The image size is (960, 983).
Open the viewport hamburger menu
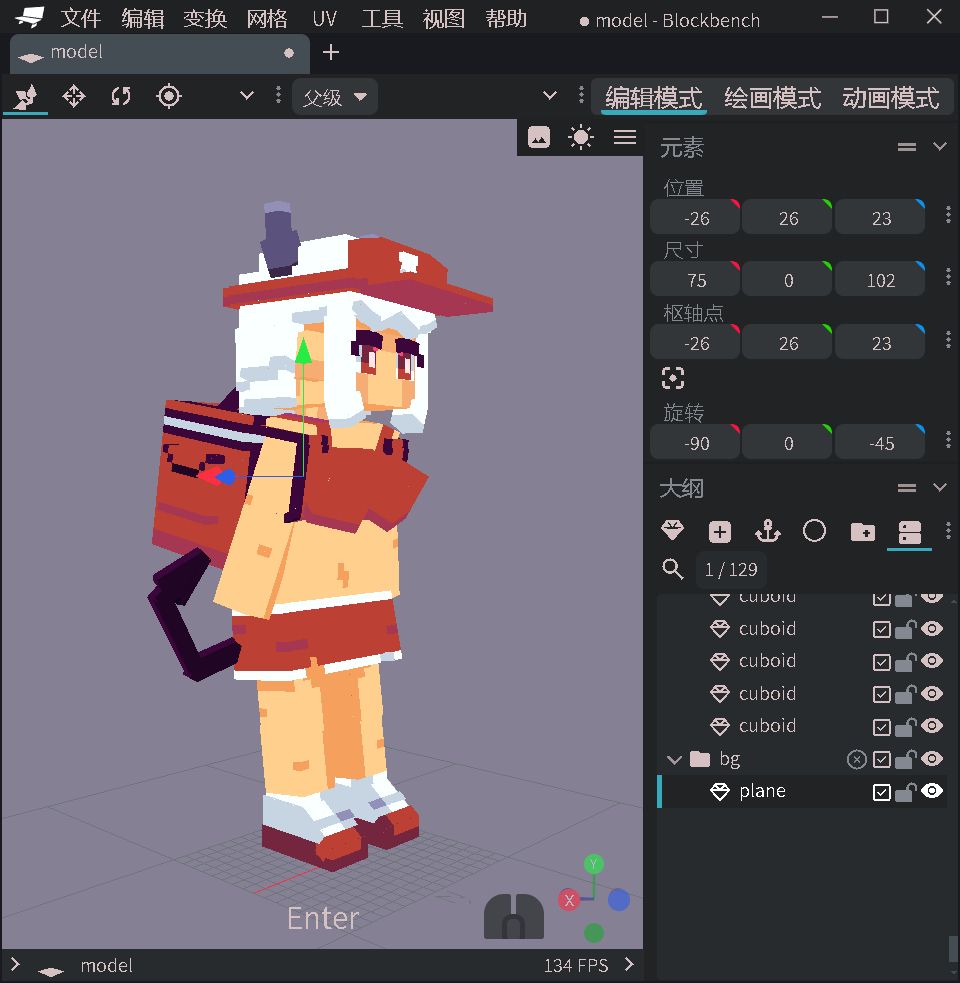point(625,137)
